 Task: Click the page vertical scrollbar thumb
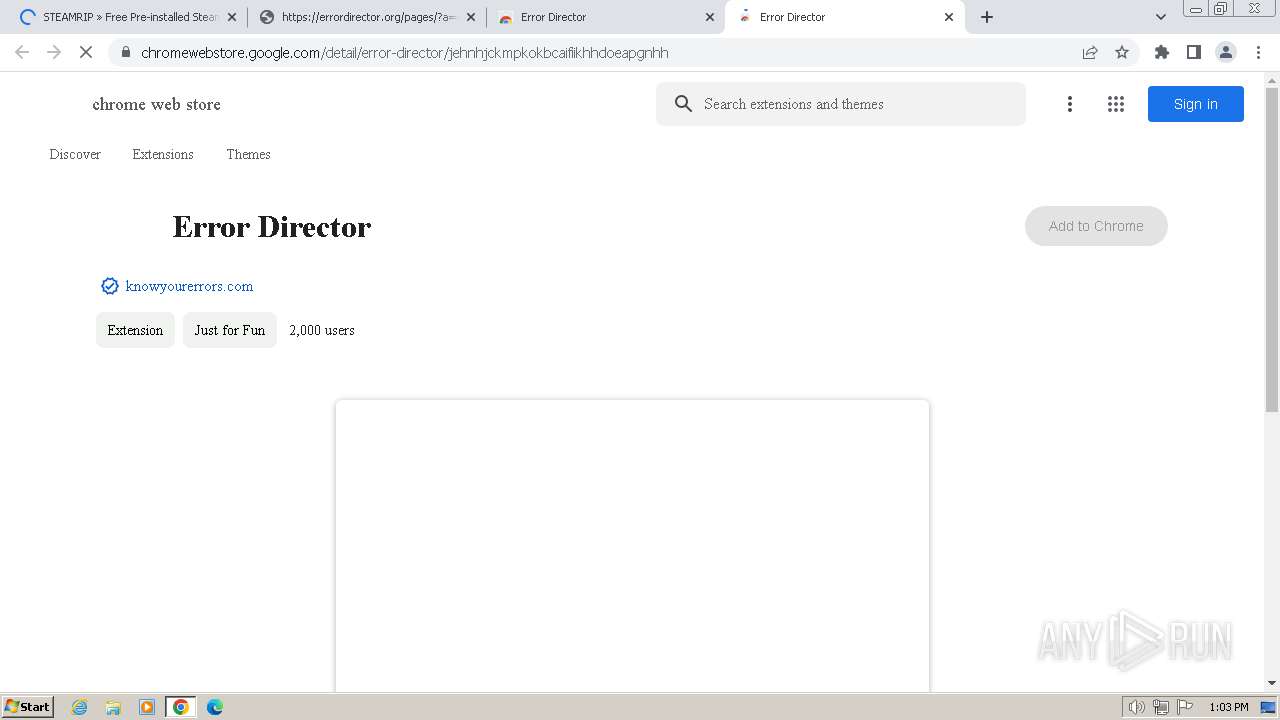click(1272, 250)
